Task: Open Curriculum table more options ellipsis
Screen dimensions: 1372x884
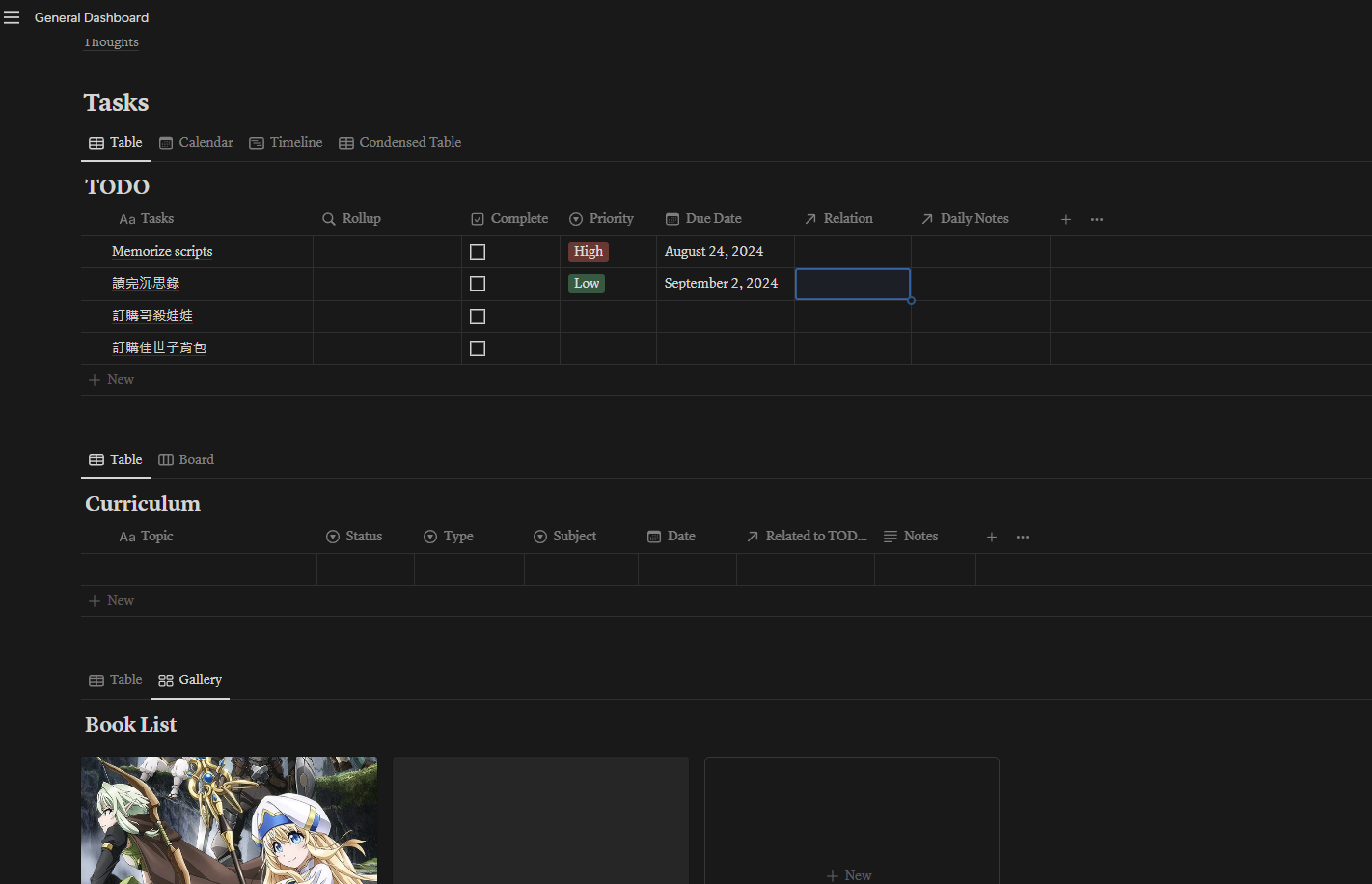Action: (1023, 537)
